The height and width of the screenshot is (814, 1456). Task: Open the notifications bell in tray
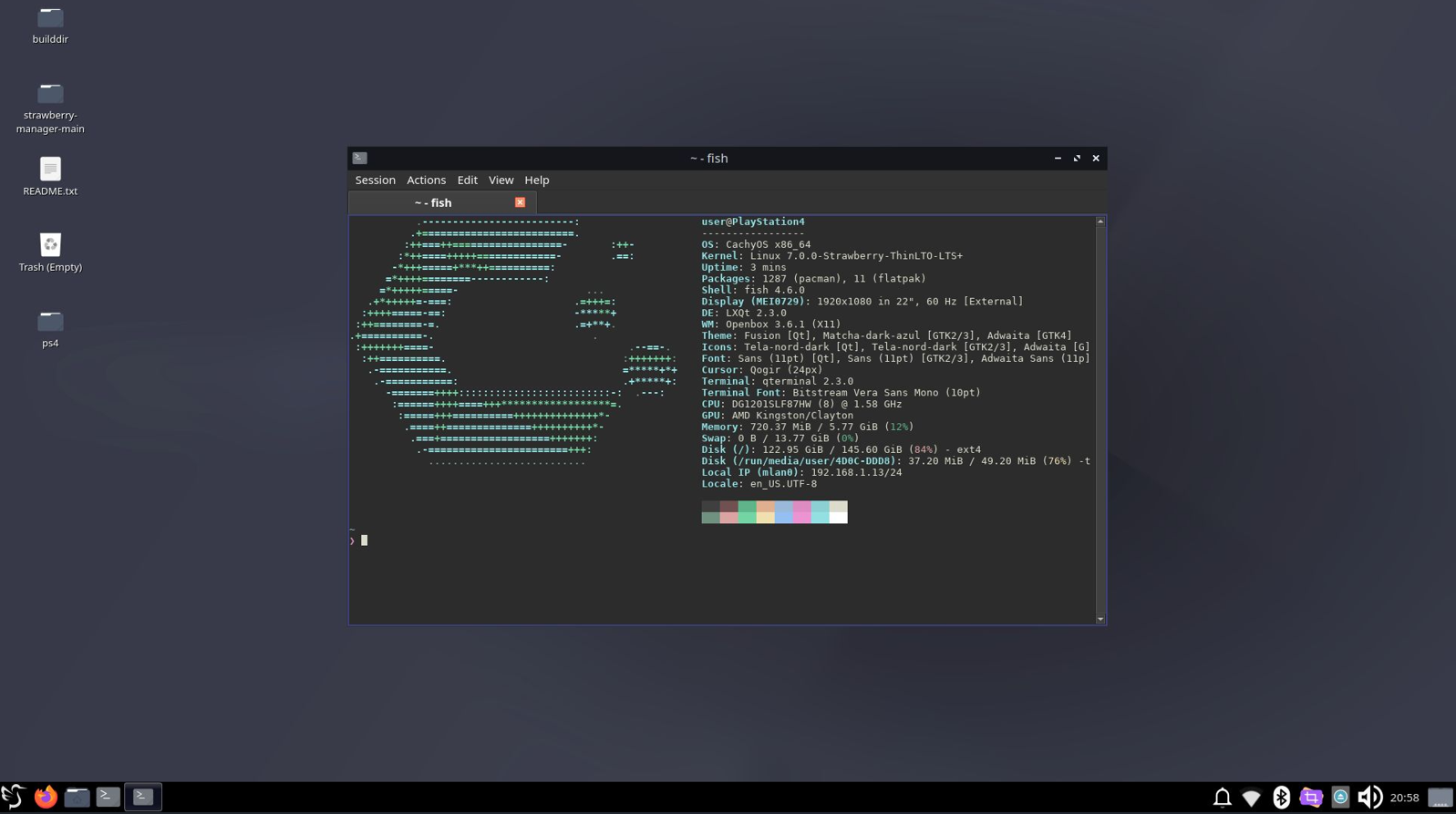[1222, 798]
